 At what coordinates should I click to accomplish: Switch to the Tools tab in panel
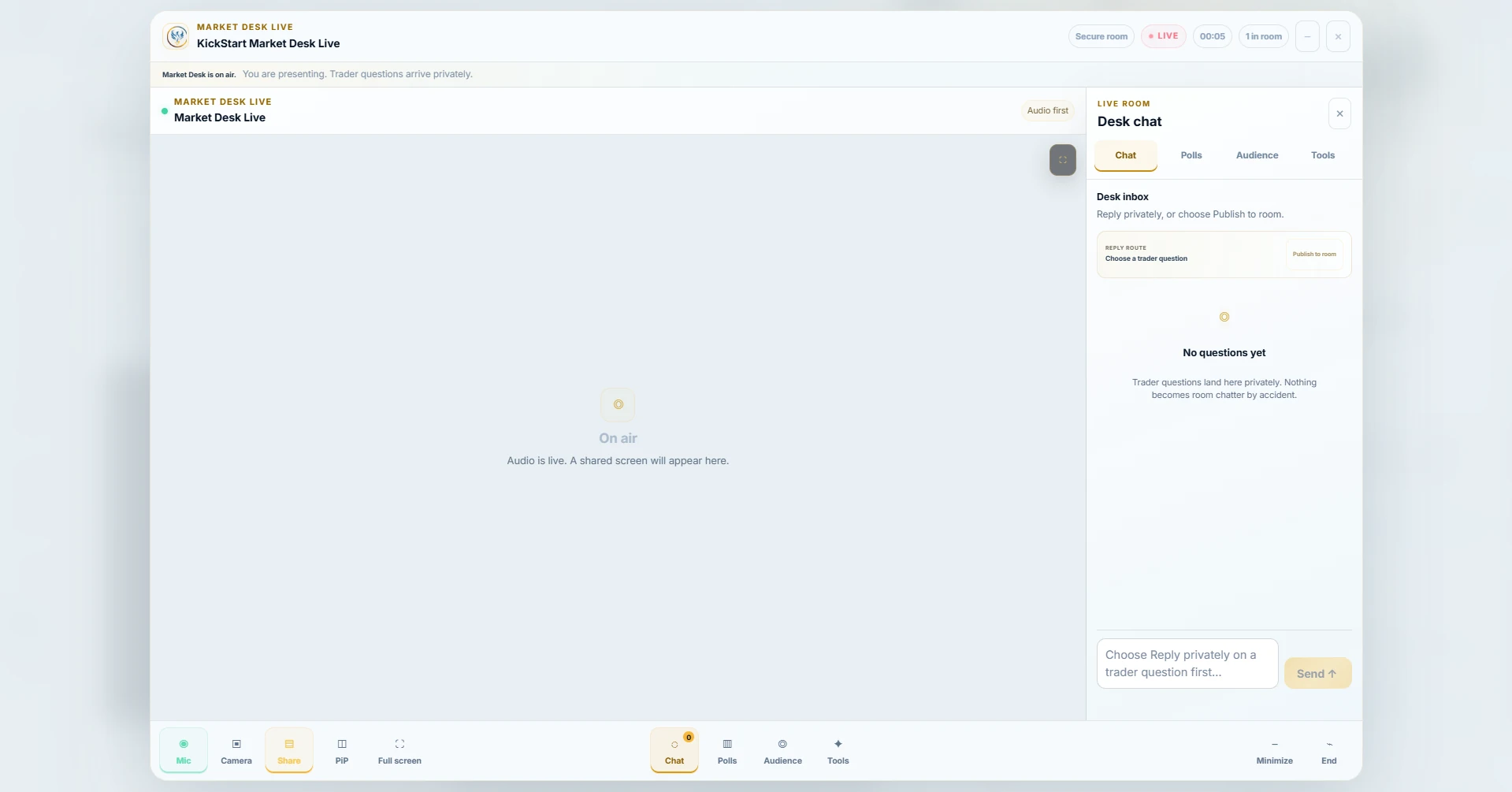point(1323,155)
